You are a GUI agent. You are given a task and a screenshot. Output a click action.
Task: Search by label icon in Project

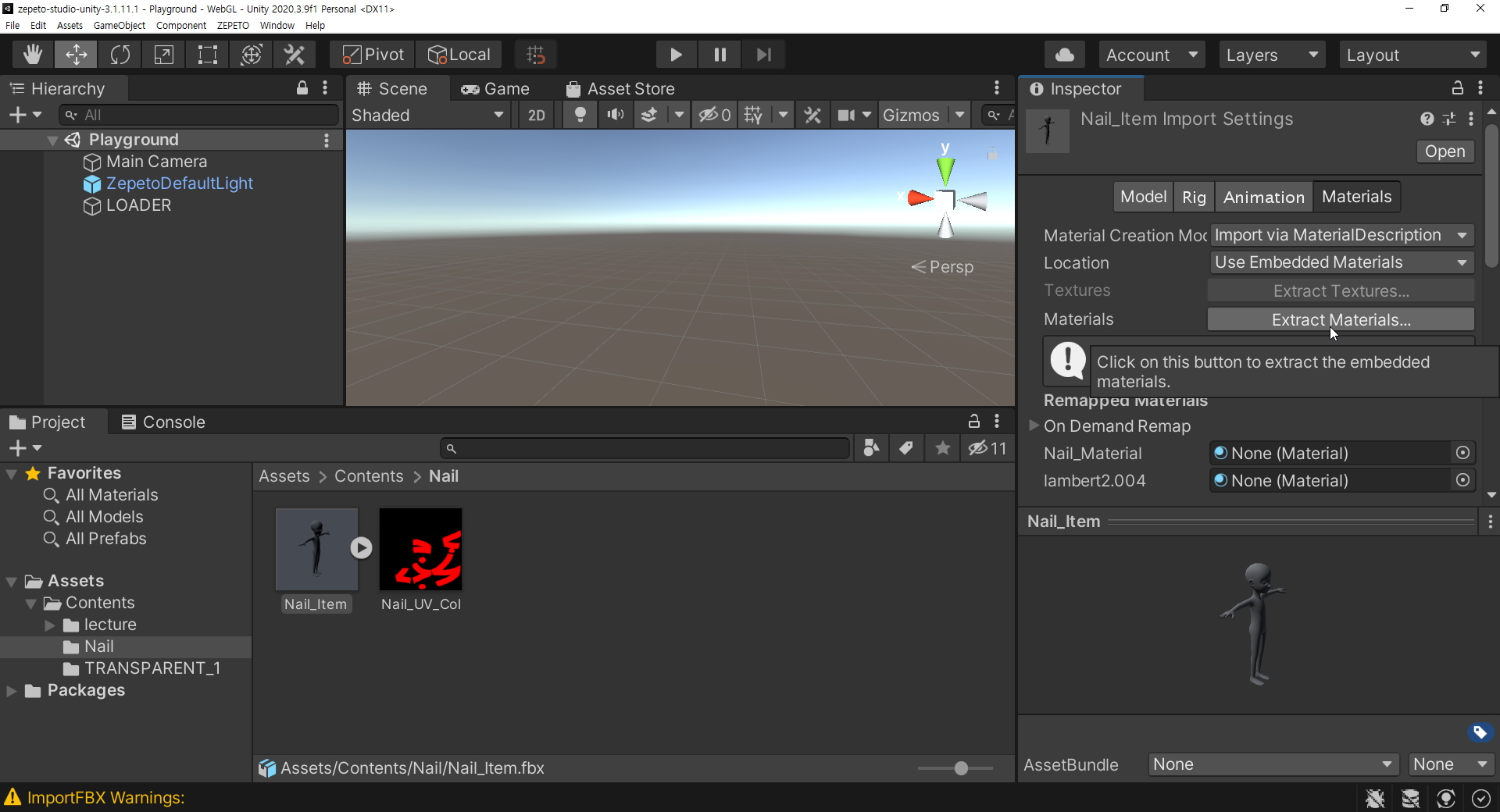click(x=905, y=448)
